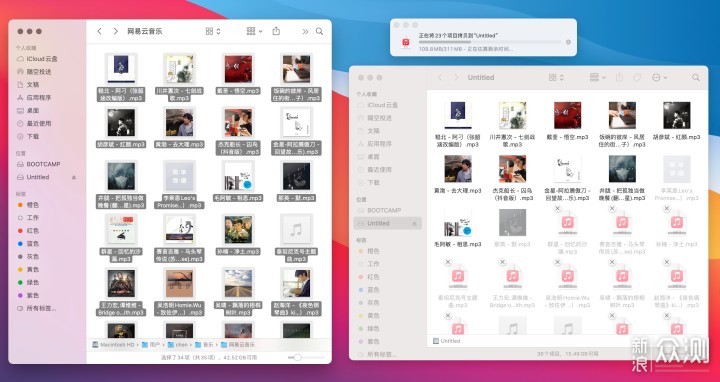Select 隔空投送 in left window sidebar
Screen dimensions: 720x382
34,72
